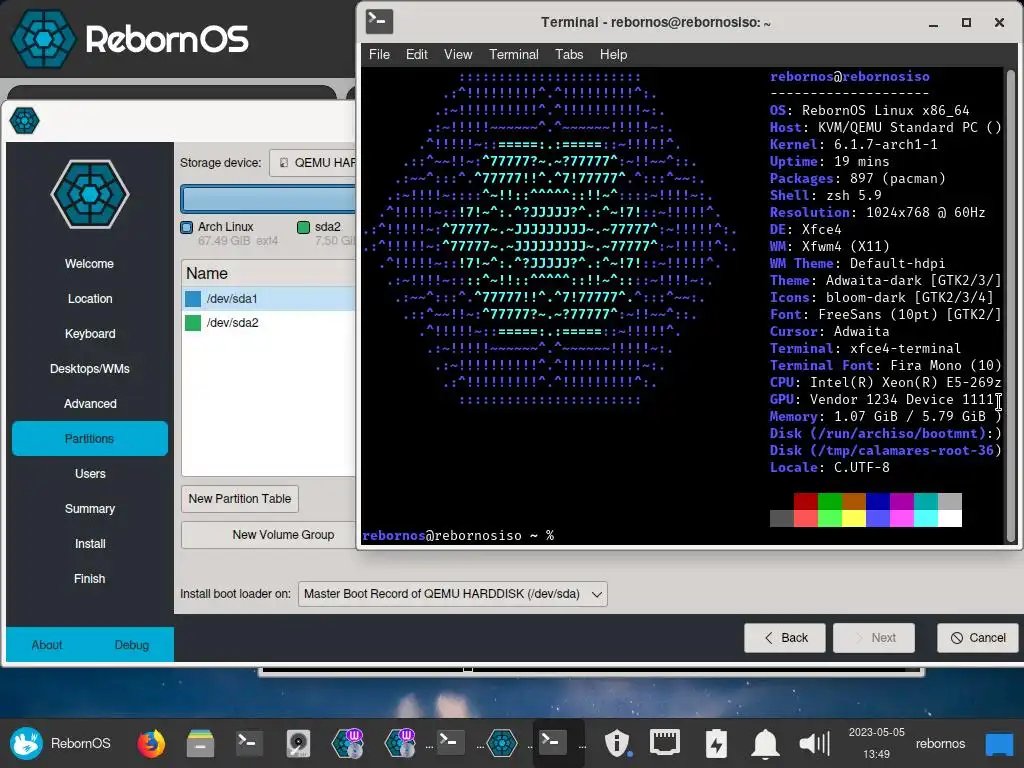Open the Storage device dropdown
The width and height of the screenshot is (1024, 768).
(x=313, y=163)
